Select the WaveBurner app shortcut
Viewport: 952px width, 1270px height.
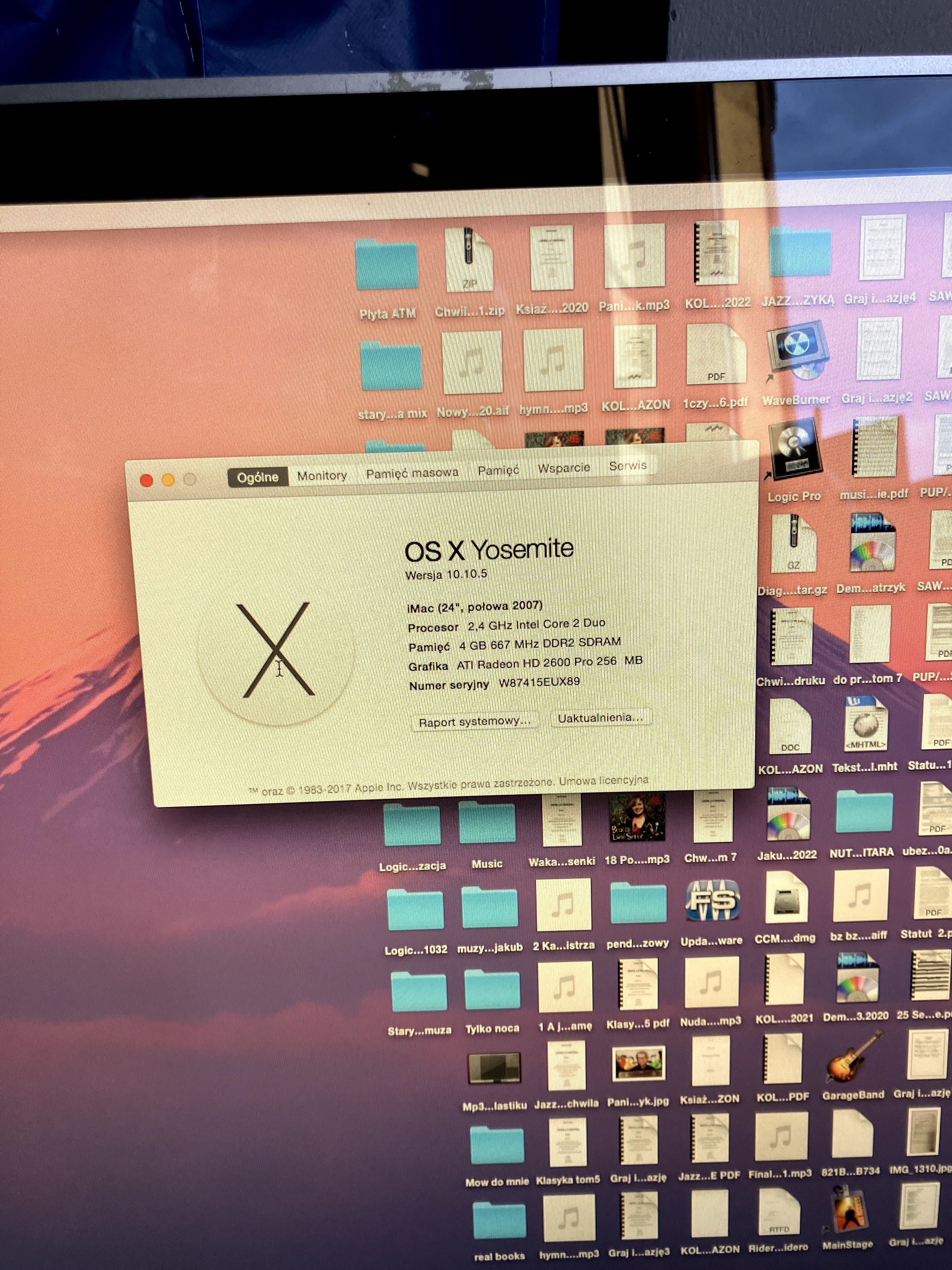798,352
